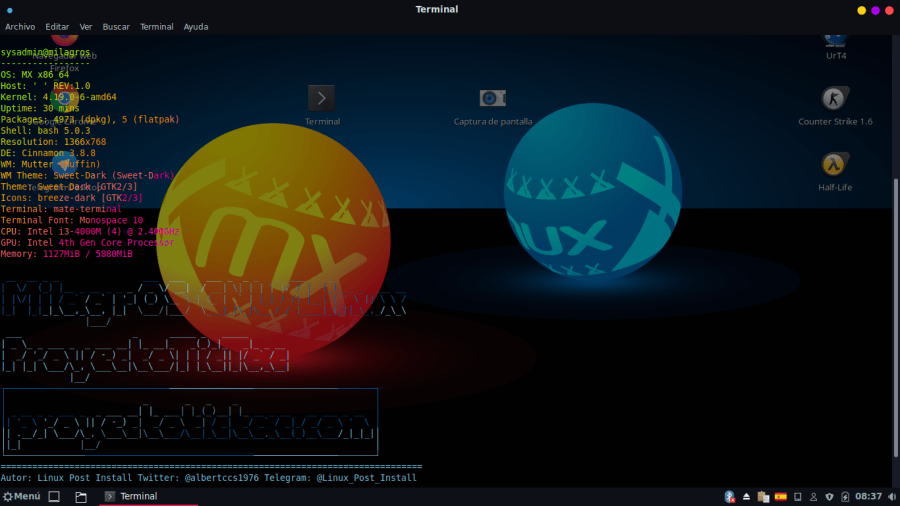Click the battery power tray icon

click(846, 496)
